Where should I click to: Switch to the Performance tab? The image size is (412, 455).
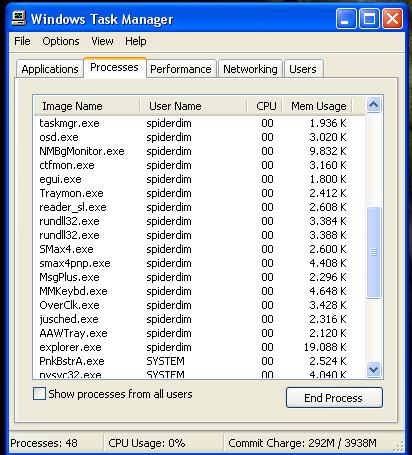pos(181,69)
